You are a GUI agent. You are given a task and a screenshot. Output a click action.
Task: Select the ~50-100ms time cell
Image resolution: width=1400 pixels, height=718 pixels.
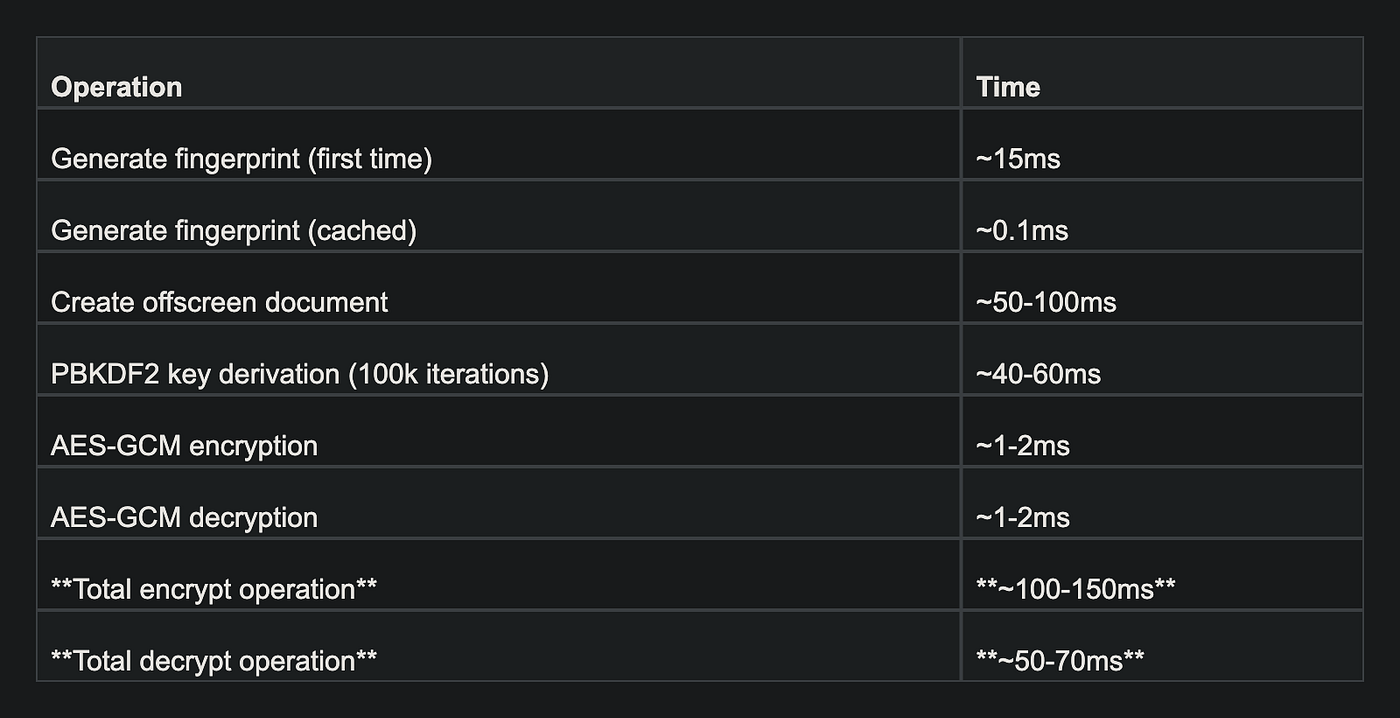1162,289
